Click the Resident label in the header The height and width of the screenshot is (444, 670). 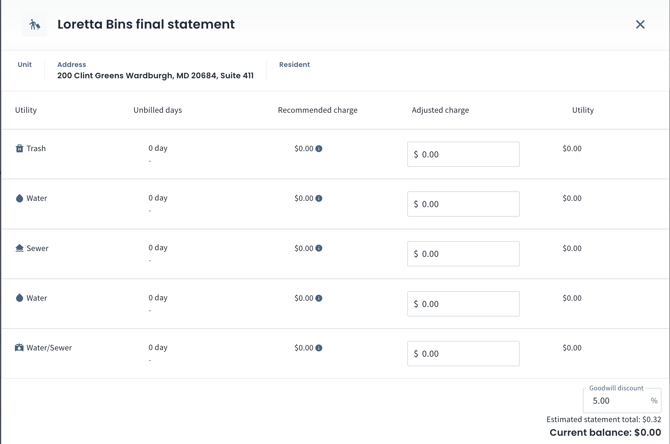tap(294, 65)
